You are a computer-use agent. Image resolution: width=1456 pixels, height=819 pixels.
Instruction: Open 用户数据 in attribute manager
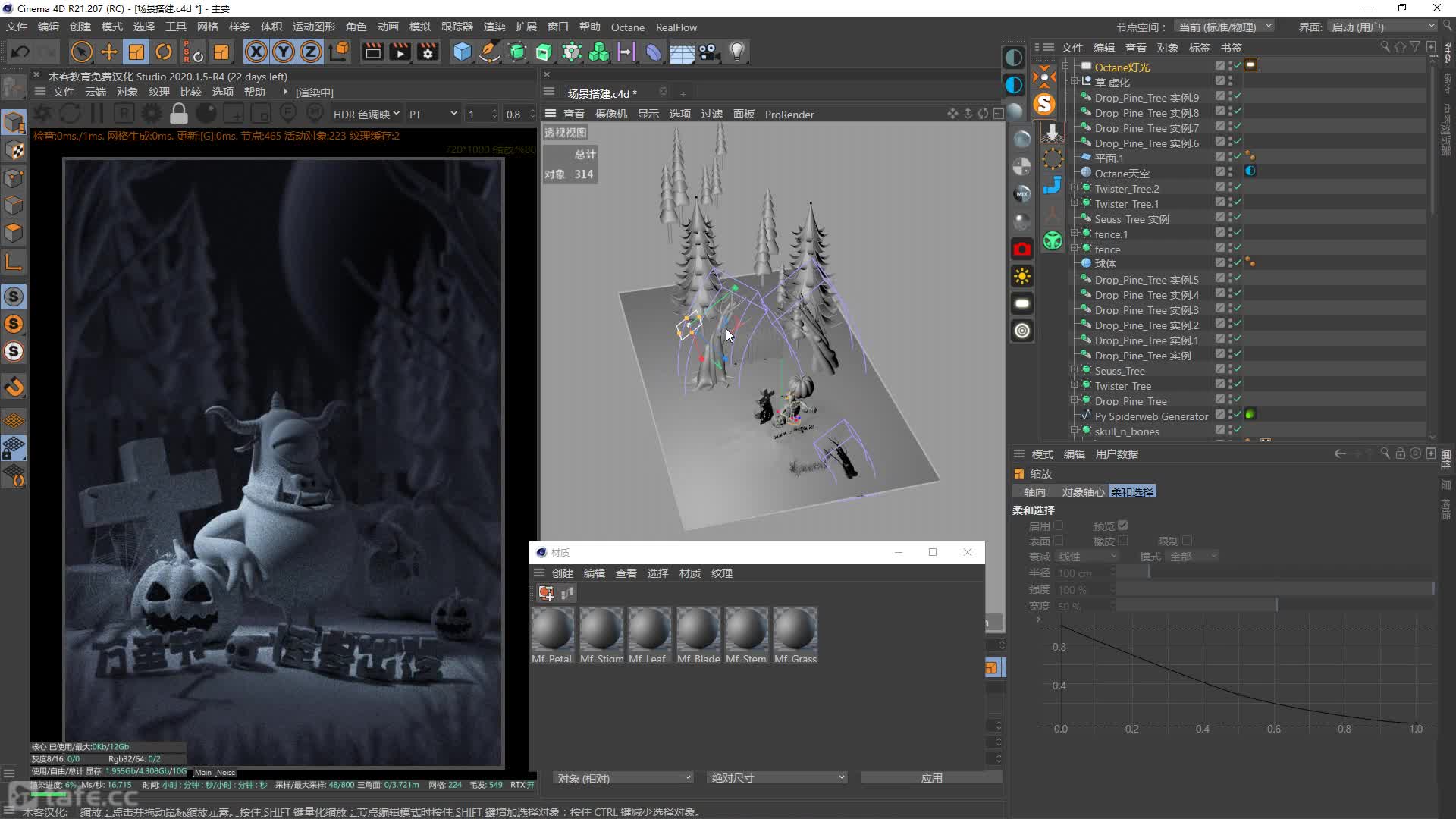pyautogui.click(x=1116, y=453)
